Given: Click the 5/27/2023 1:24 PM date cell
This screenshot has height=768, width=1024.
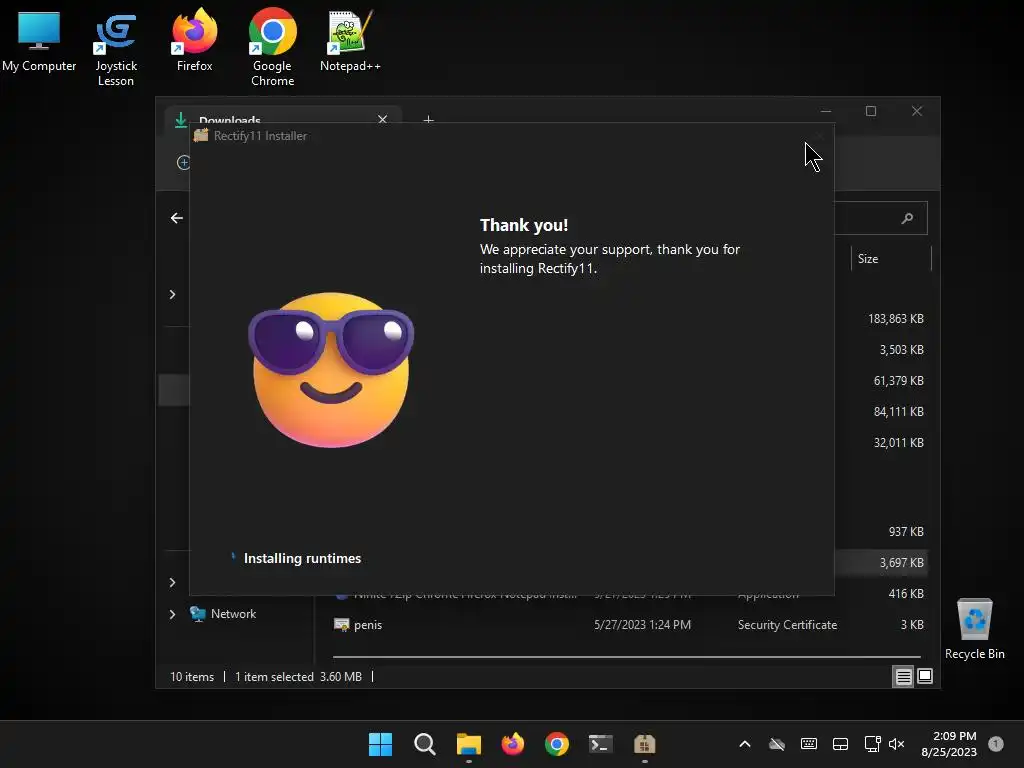Looking at the screenshot, I should click(642, 625).
